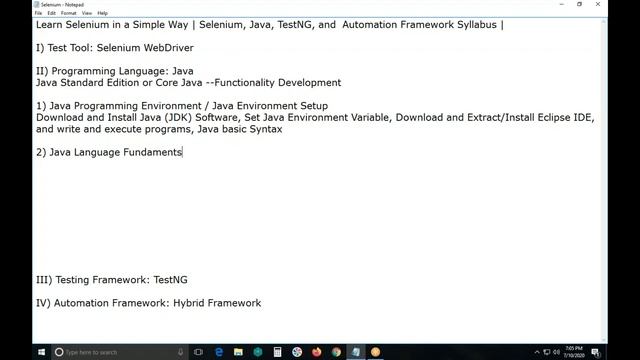Minimize the Notepad window
The width and height of the screenshot is (640, 360).
(x=562, y=4)
